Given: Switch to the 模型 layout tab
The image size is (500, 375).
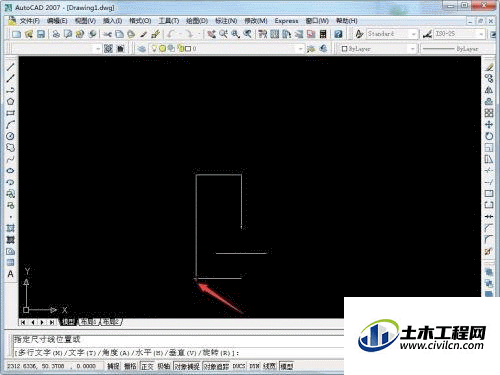Looking at the screenshot, I should point(69,322).
